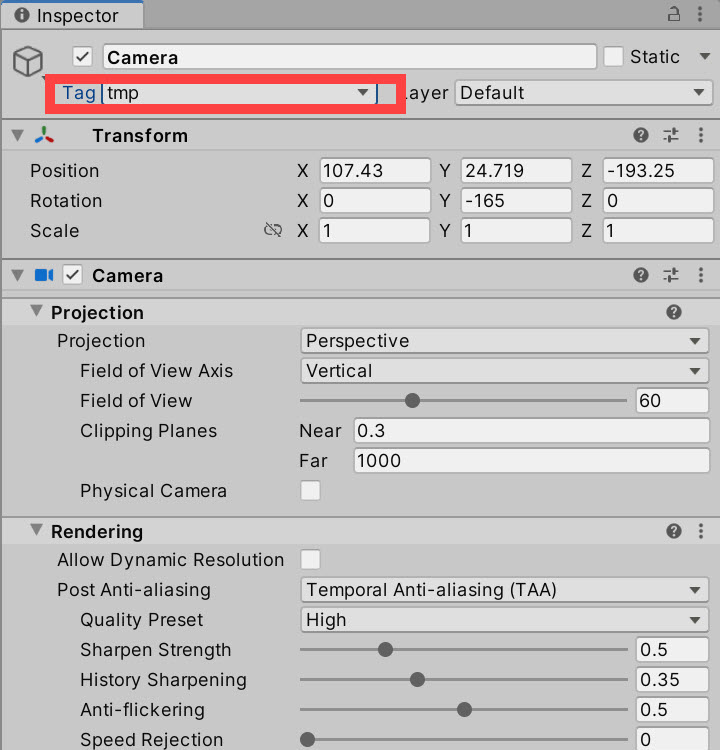
Task: Open the Post Anti-aliasing dropdown
Action: click(x=505, y=590)
